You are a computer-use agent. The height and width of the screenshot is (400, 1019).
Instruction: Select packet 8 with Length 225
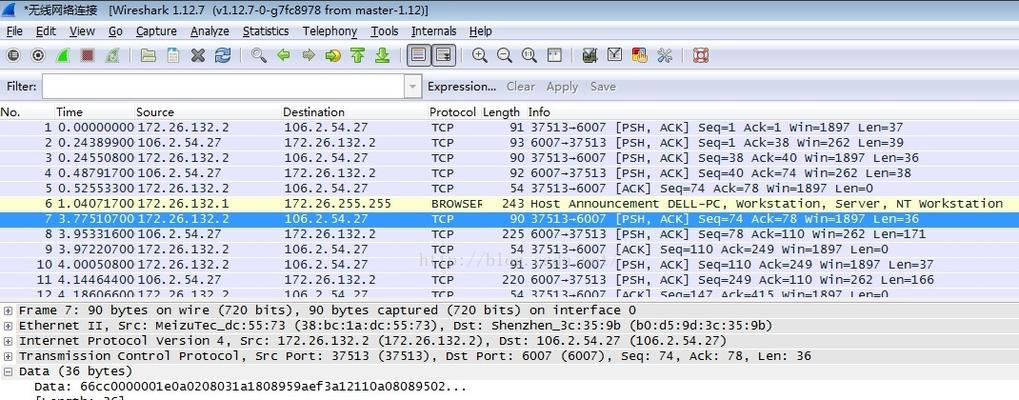[x=510, y=234]
